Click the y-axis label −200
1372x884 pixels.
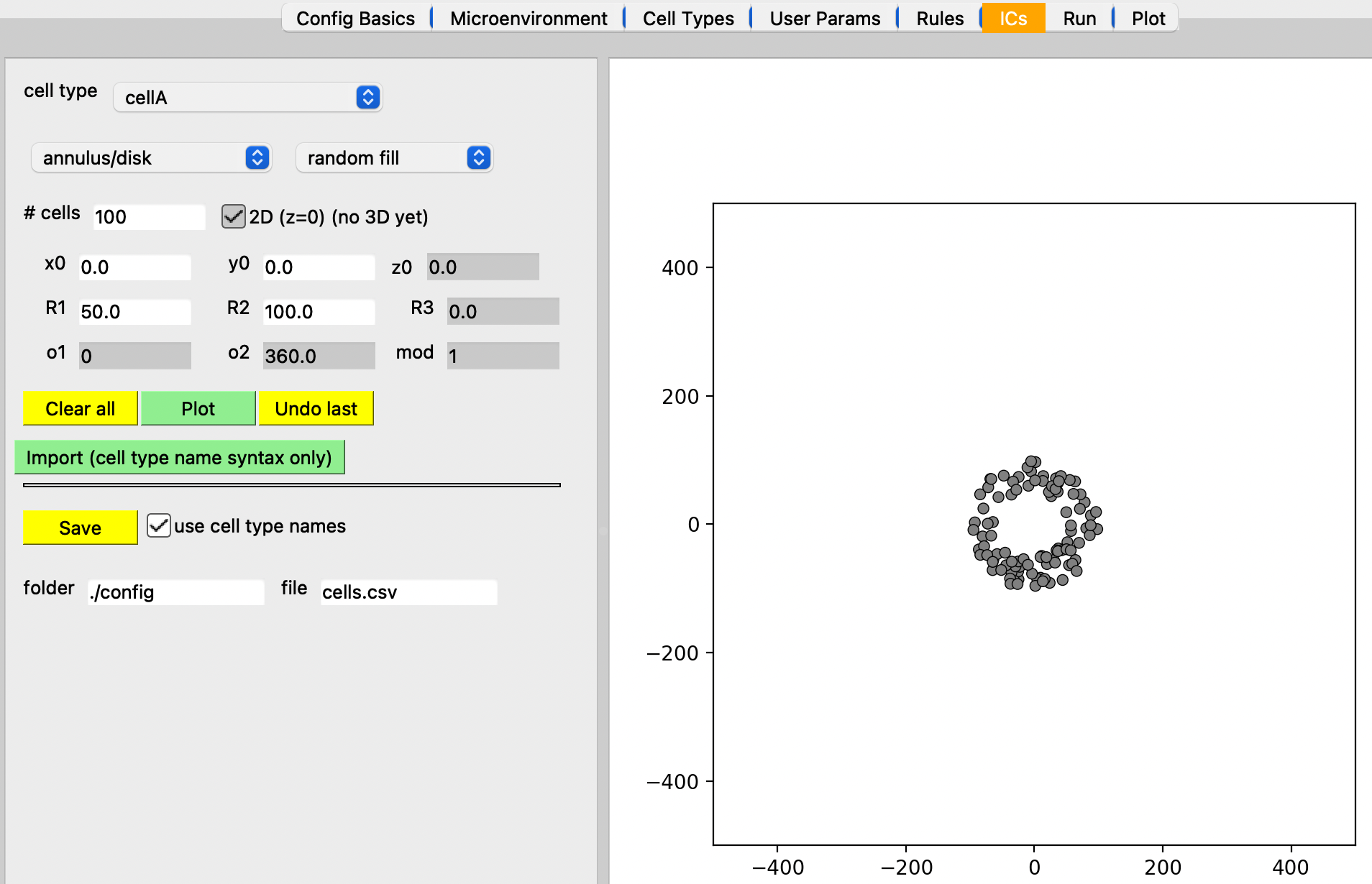pos(672,653)
